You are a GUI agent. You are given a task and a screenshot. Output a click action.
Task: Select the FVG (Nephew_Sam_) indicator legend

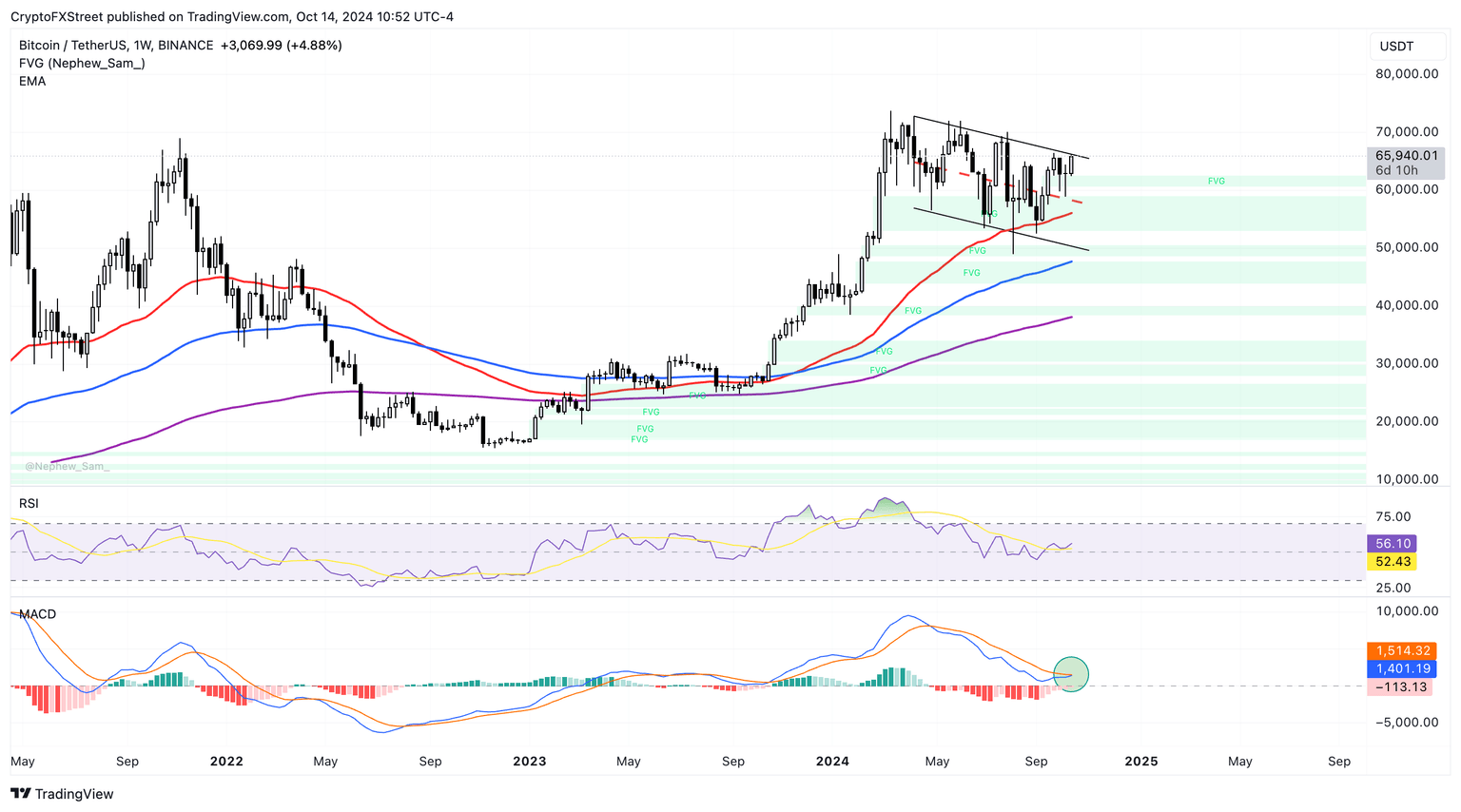coord(81,63)
